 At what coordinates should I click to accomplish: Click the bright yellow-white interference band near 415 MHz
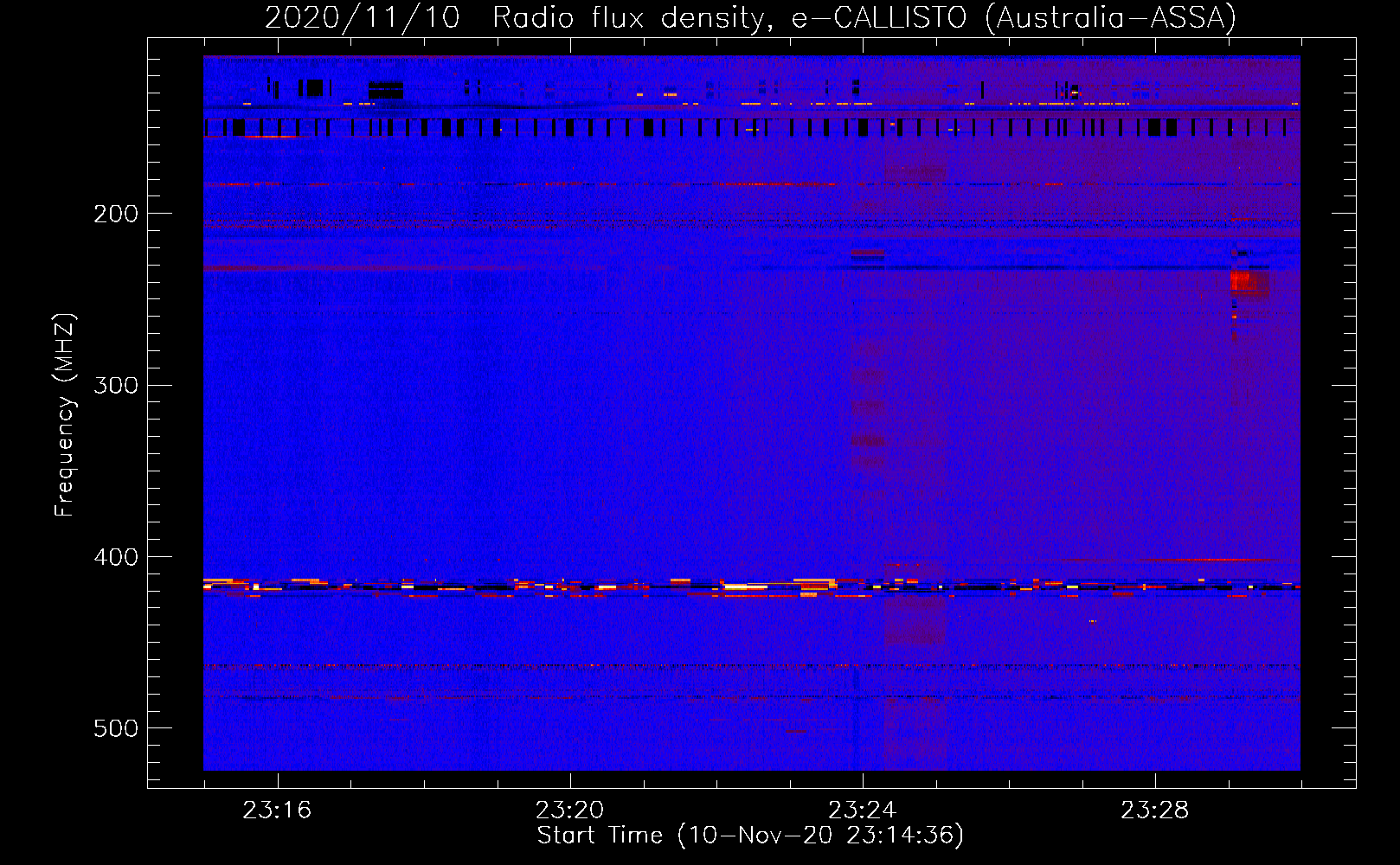(x=751, y=587)
